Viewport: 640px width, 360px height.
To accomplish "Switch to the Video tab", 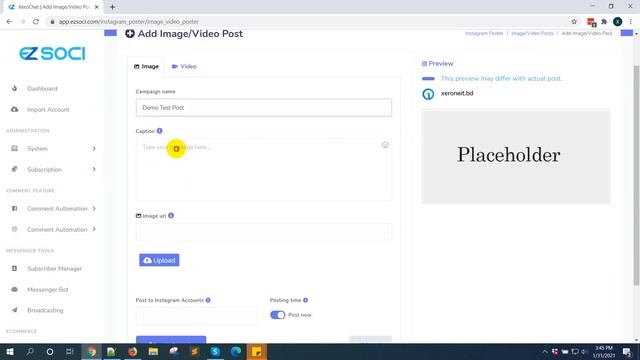I will click(x=184, y=67).
